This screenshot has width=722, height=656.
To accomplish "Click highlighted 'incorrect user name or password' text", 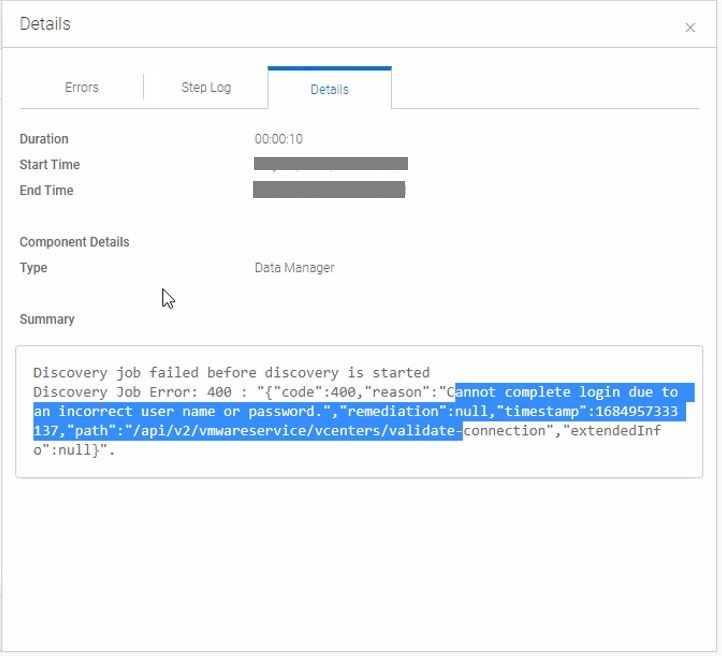I will click(x=190, y=412).
